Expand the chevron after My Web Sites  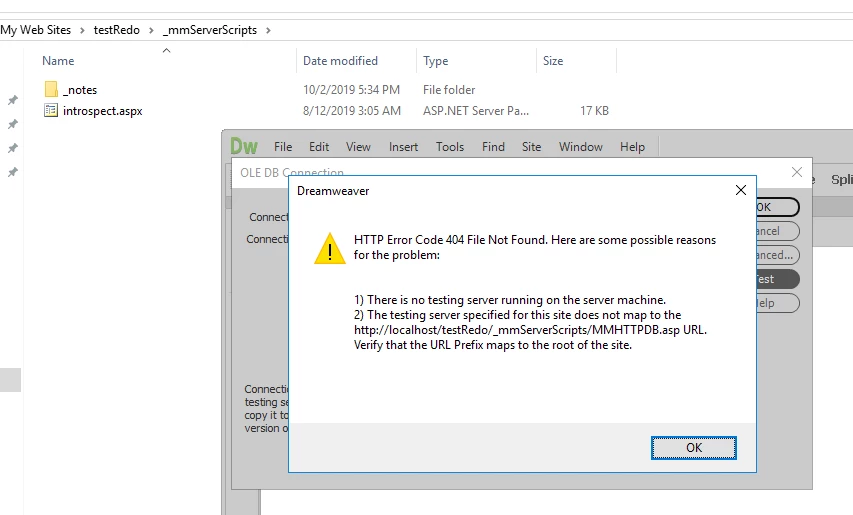[x=82, y=30]
